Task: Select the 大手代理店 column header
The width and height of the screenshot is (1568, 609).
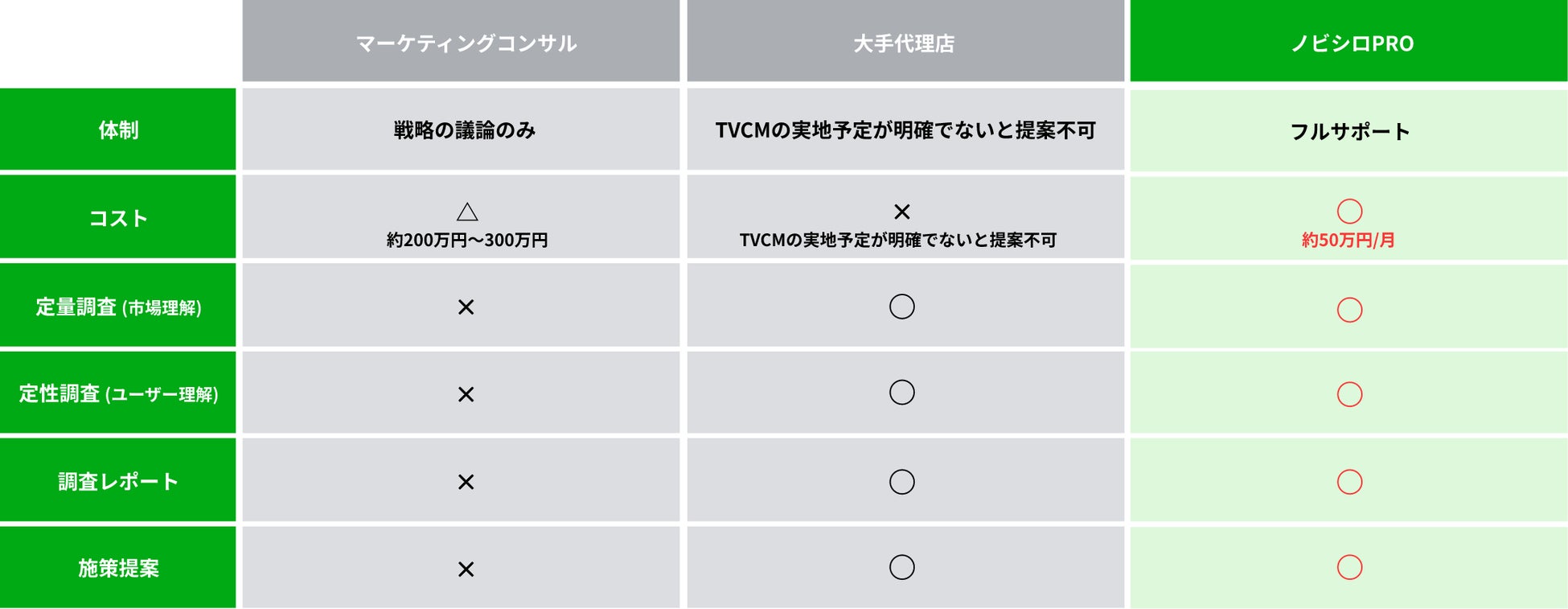Action: click(904, 43)
